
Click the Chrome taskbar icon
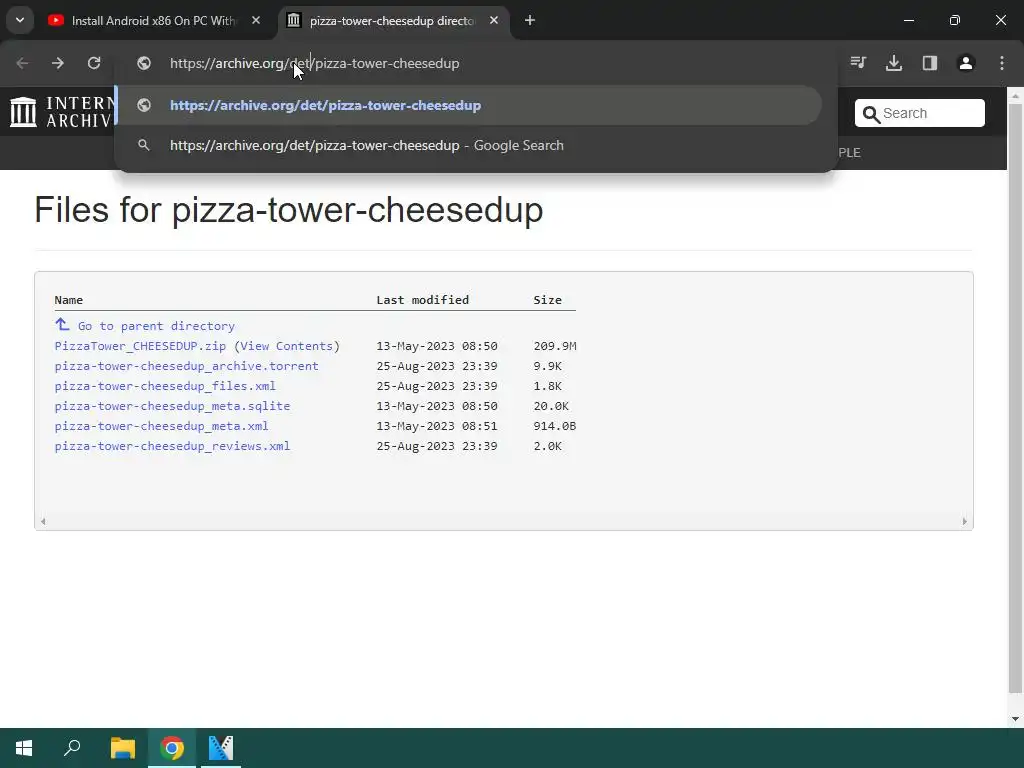coord(172,748)
